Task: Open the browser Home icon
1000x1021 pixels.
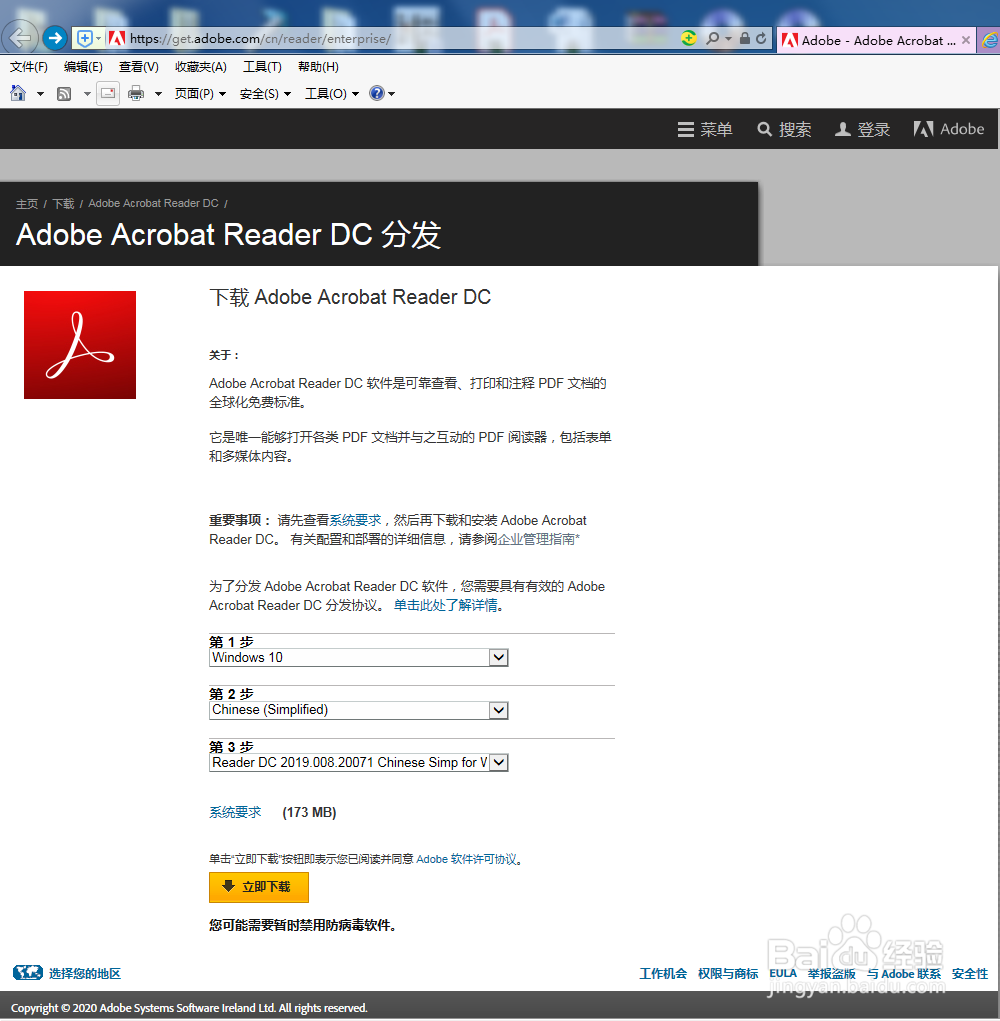Action: pos(18,93)
